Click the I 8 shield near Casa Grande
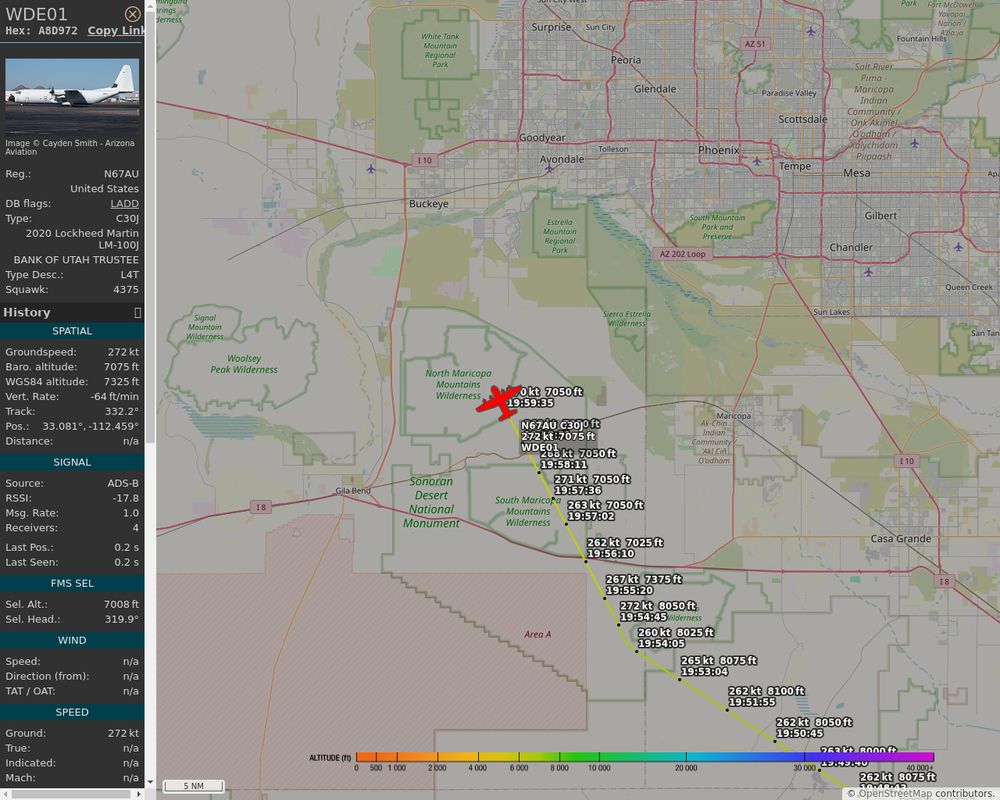The width and height of the screenshot is (1000, 800). [944, 581]
